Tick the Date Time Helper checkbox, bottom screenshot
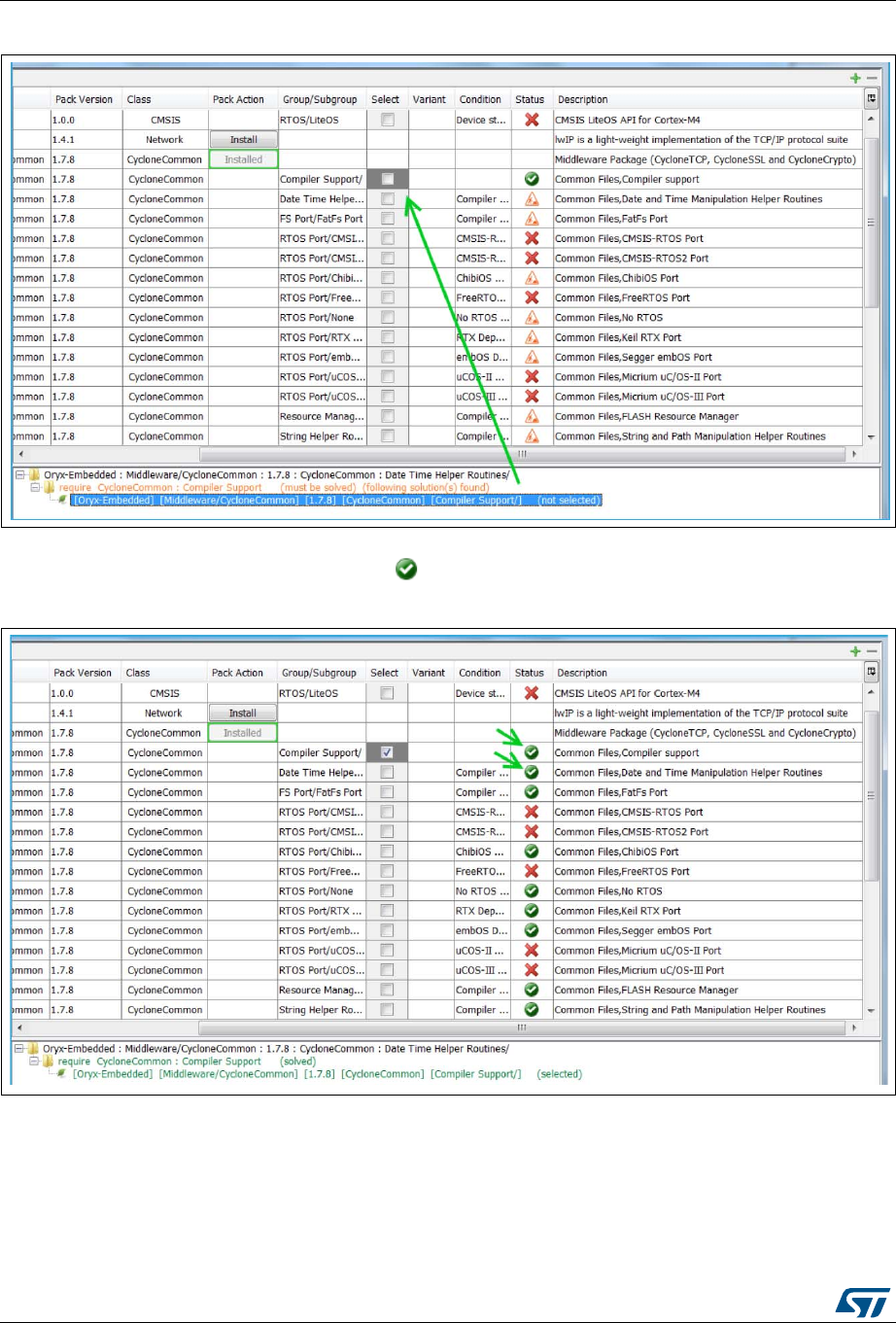 pos(387,772)
